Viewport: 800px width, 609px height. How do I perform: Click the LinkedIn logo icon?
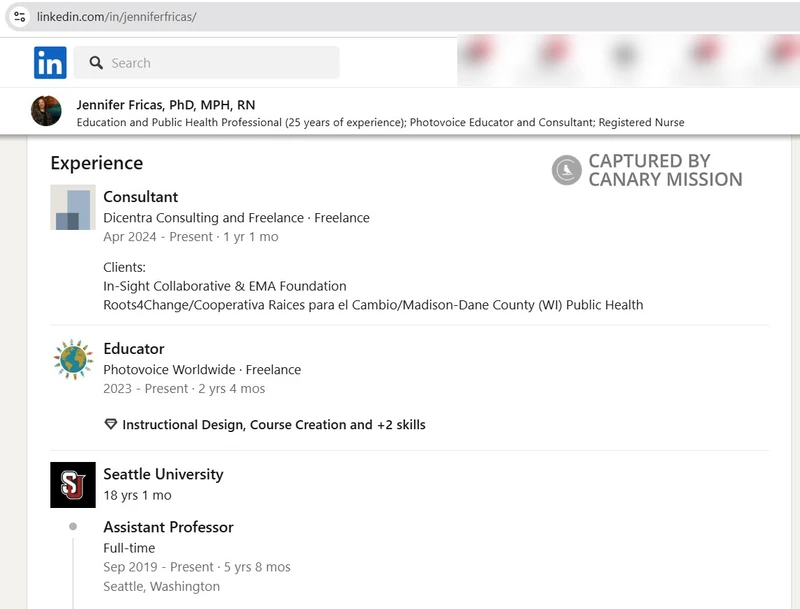point(50,63)
